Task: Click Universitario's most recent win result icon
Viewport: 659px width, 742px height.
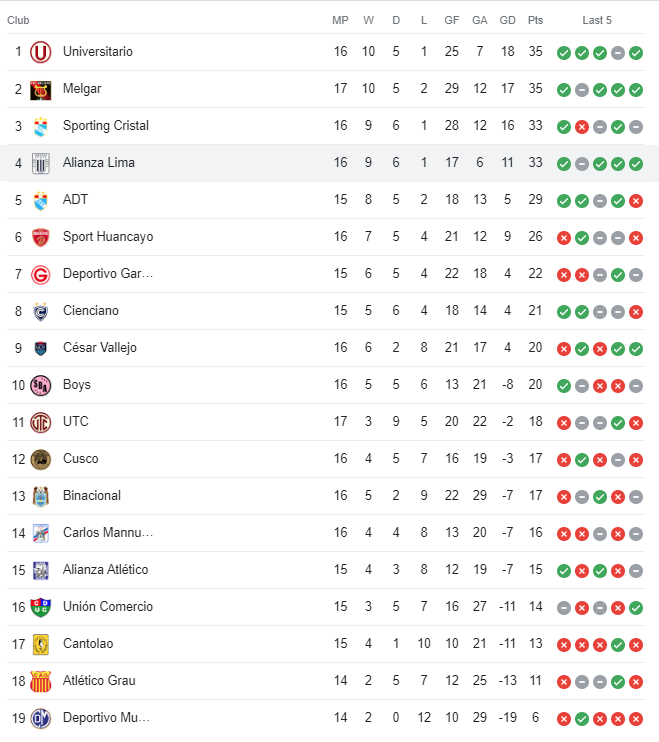Action: pyautogui.click(x=636, y=52)
